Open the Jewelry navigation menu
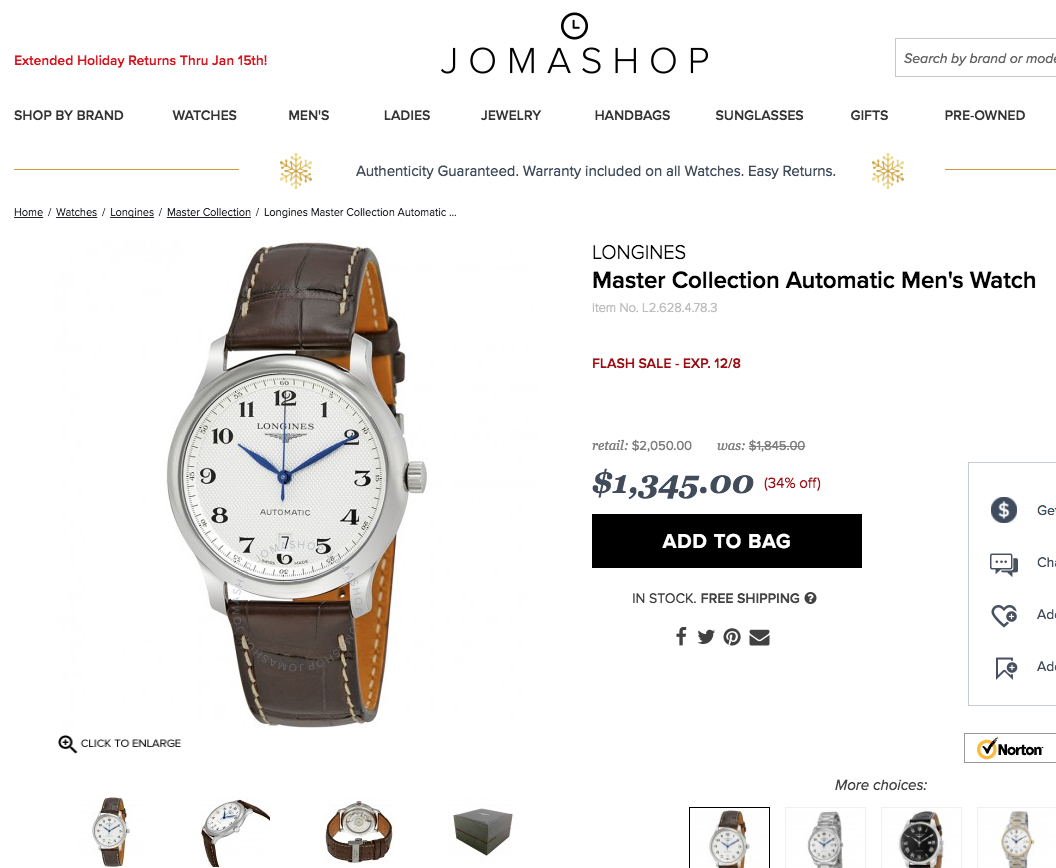This screenshot has width=1056, height=868. pos(511,115)
